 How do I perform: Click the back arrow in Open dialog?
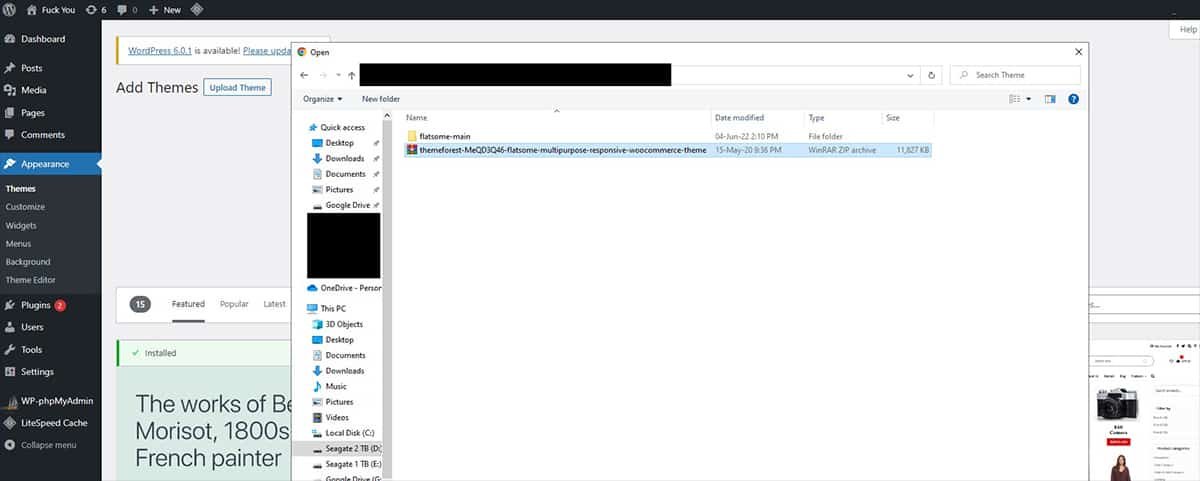point(304,75)
